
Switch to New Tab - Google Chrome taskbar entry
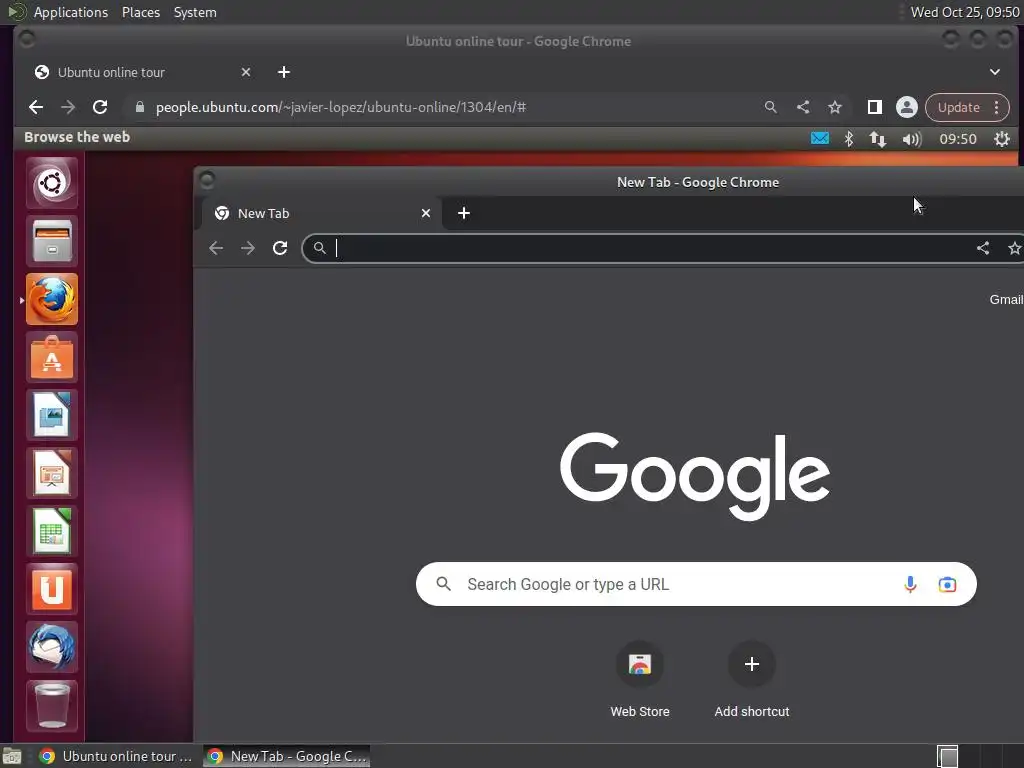[287, 756]
